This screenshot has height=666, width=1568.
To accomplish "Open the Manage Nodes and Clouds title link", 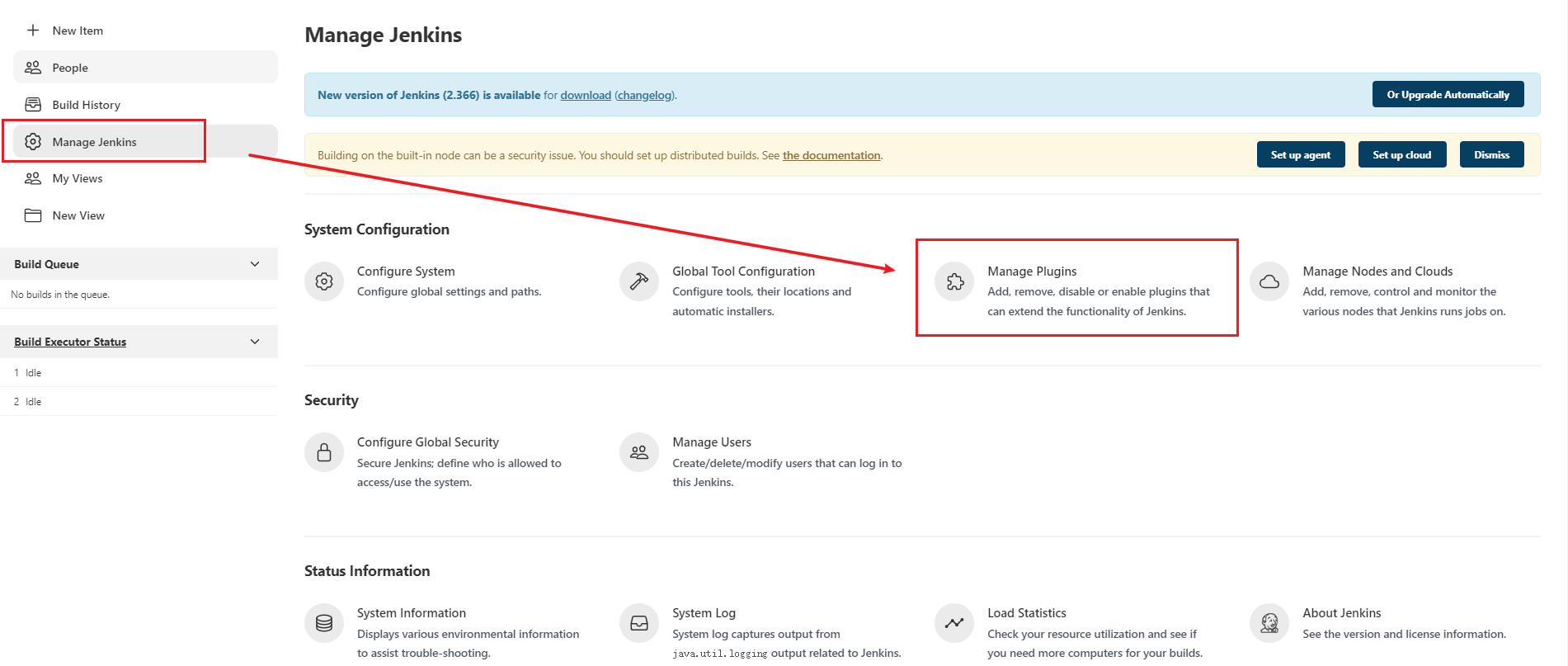I will coord(1377,272).
